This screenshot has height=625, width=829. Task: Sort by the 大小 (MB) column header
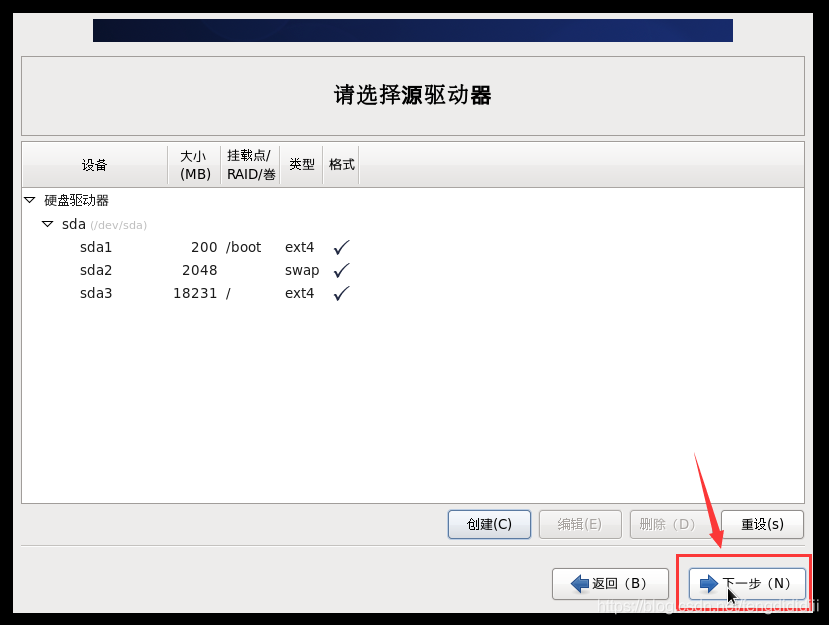[195, 165]
